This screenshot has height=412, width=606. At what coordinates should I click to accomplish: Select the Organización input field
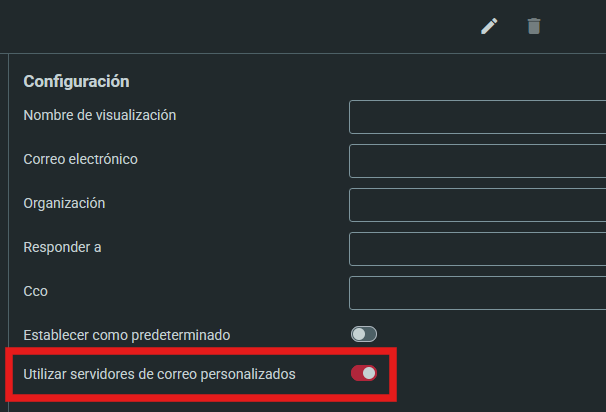coord(477,205)
